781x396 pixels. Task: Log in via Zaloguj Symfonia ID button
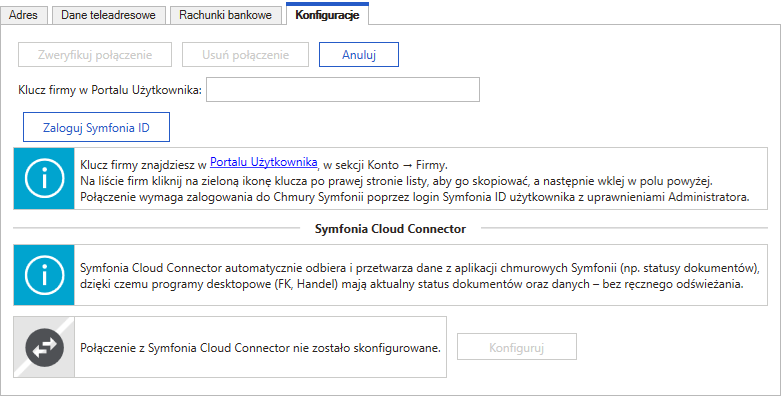[97, 128]
